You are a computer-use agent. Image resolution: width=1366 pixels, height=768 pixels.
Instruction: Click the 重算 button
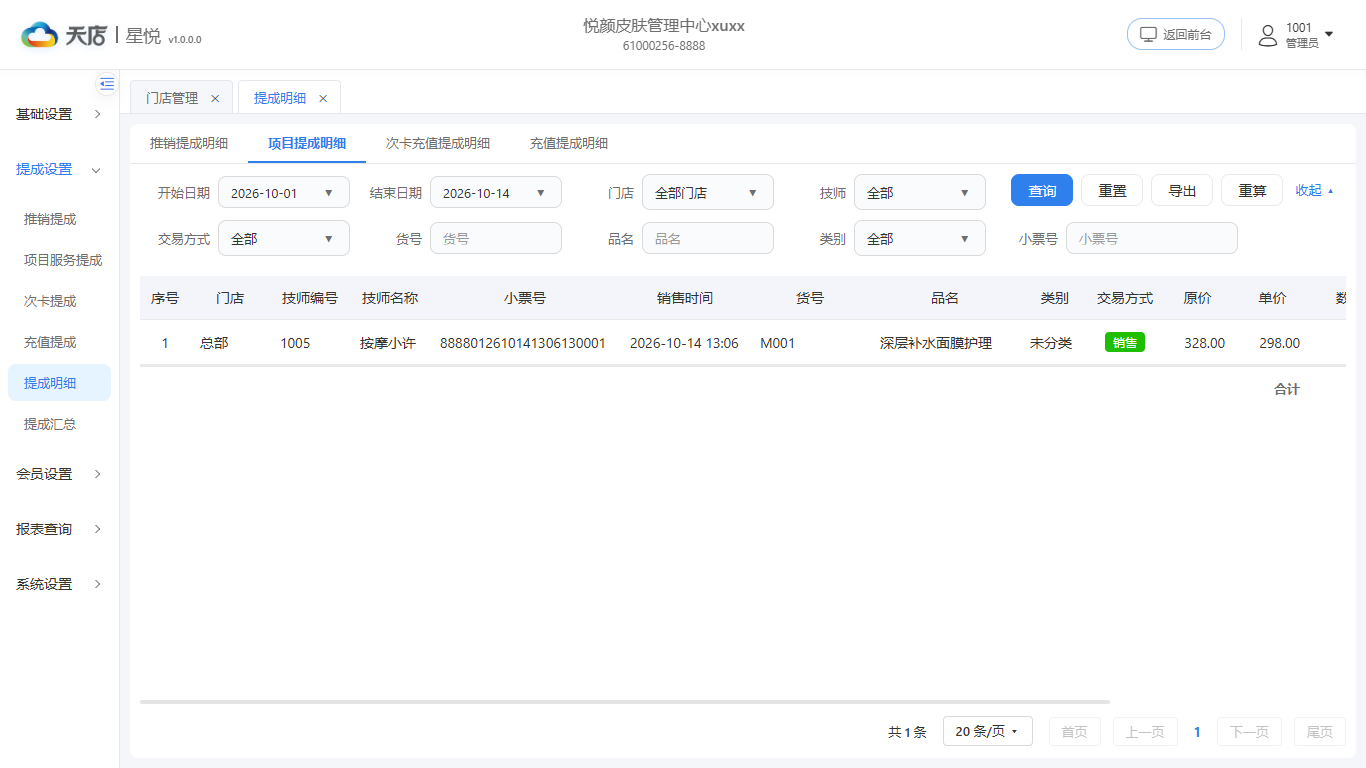tap(1252, 190)
